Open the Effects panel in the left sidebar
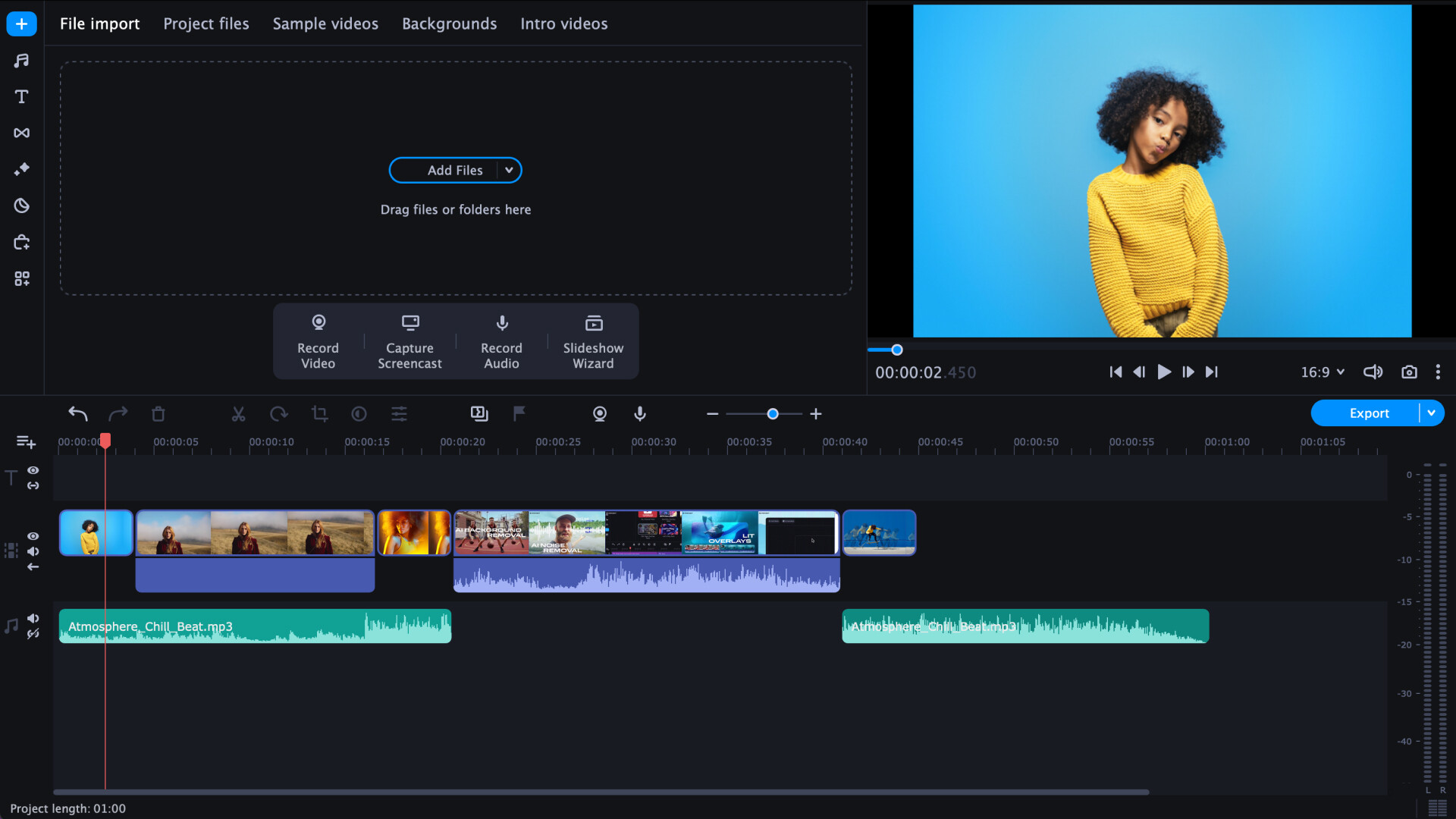The height and width of the screenshot is (819, 1456). tap(21, 169)
